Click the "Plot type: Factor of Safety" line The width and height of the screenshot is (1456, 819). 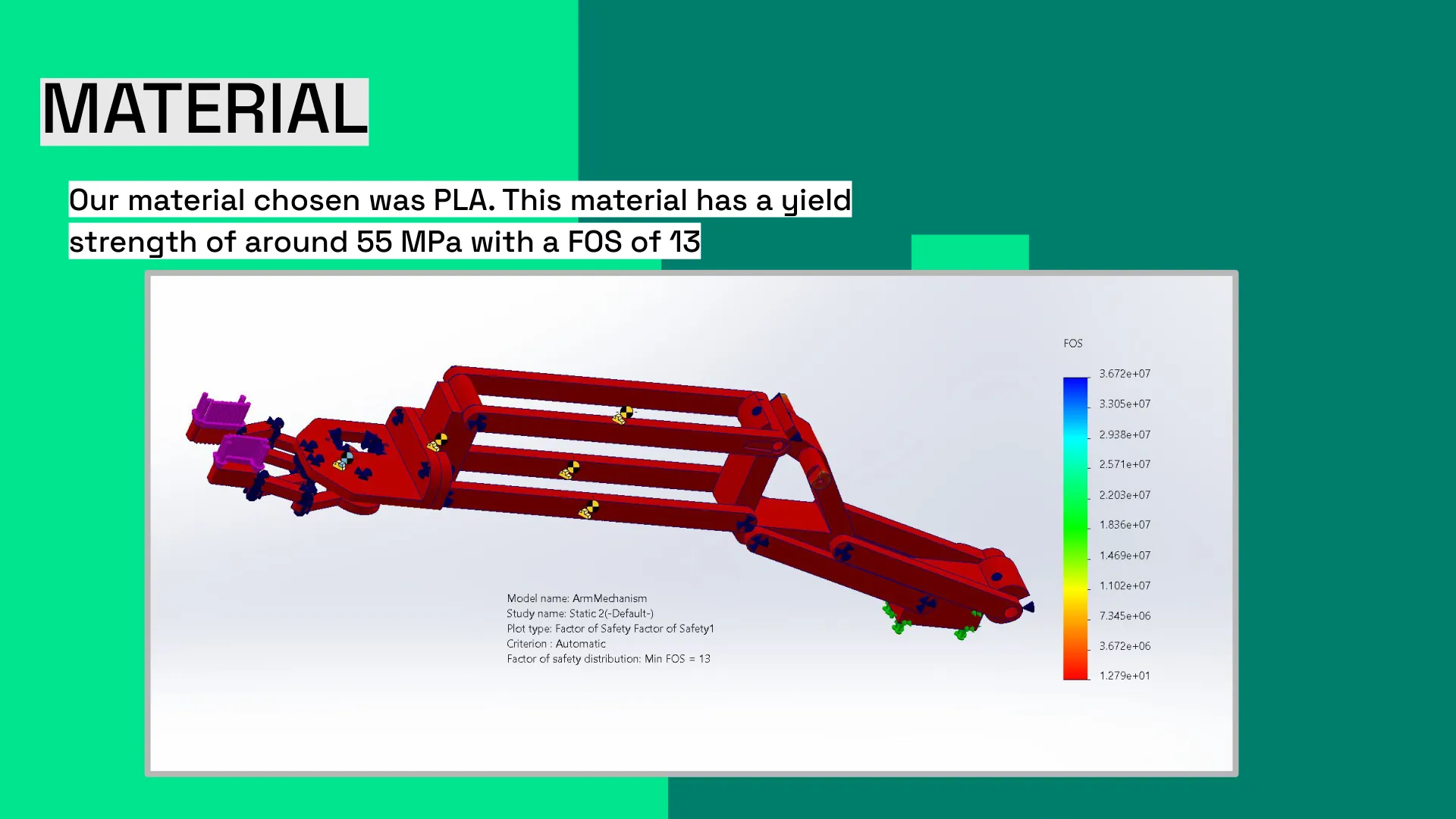point(610,629)
